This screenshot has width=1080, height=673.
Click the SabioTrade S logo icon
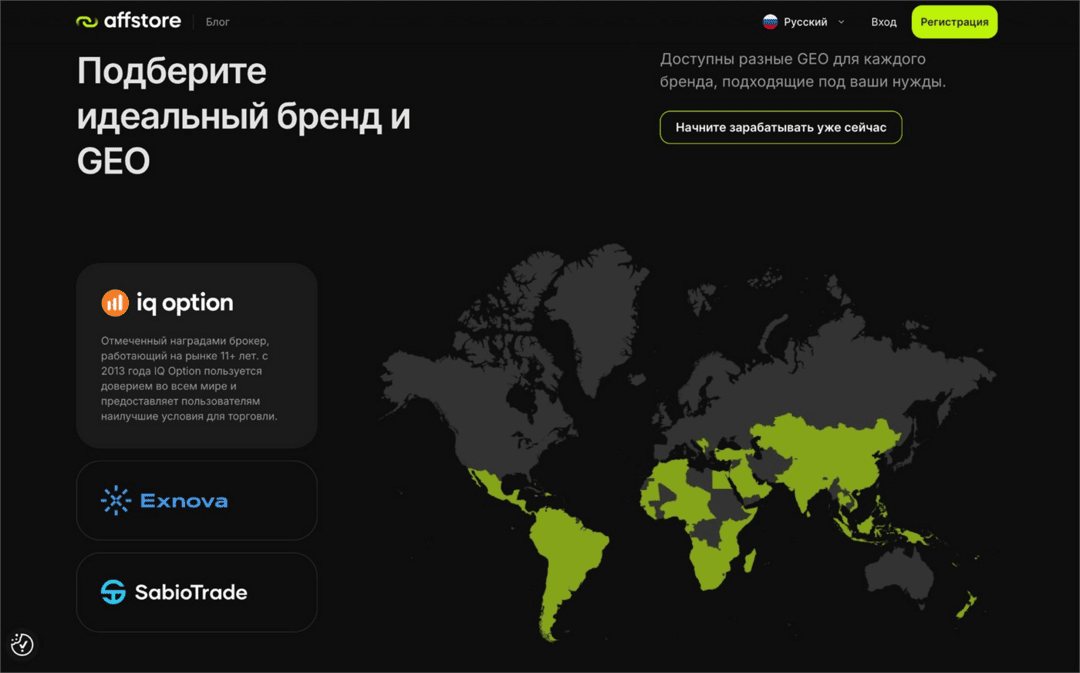[114, 592]
